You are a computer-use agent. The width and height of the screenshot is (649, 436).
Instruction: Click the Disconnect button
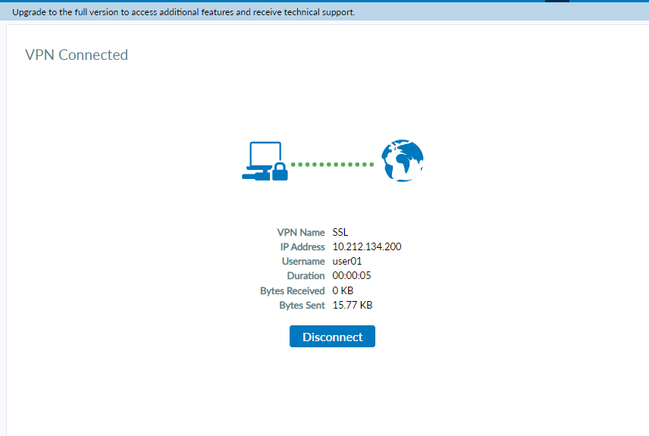[x=332, y=336]
